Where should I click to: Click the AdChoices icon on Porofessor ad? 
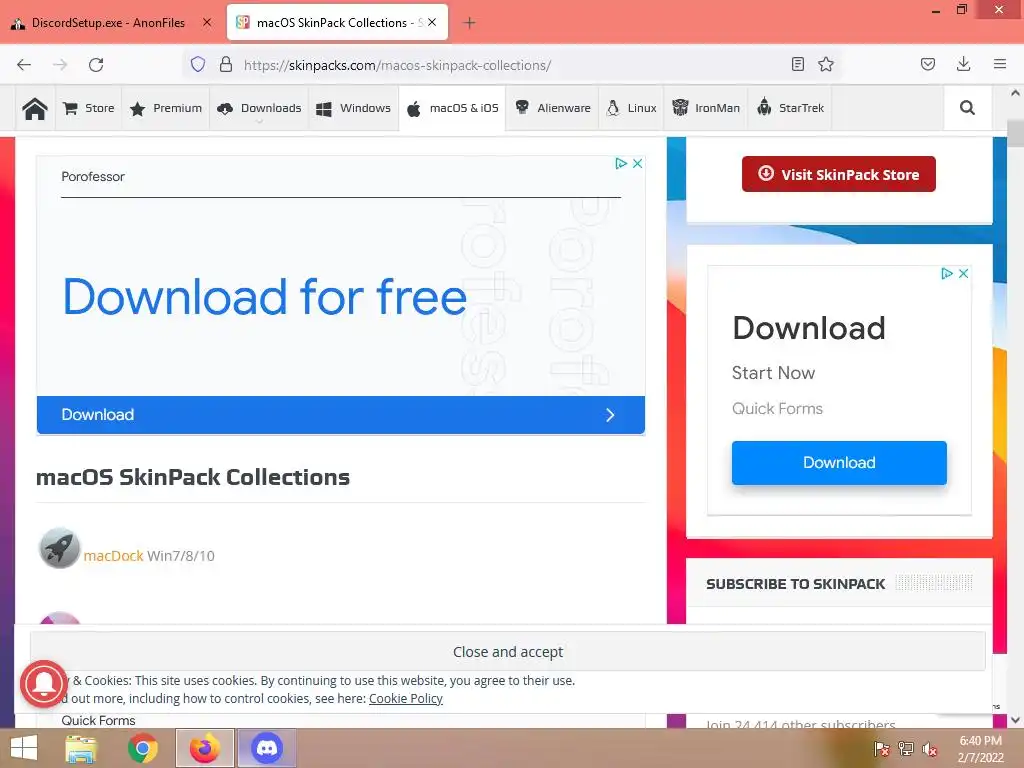(621, 163)
